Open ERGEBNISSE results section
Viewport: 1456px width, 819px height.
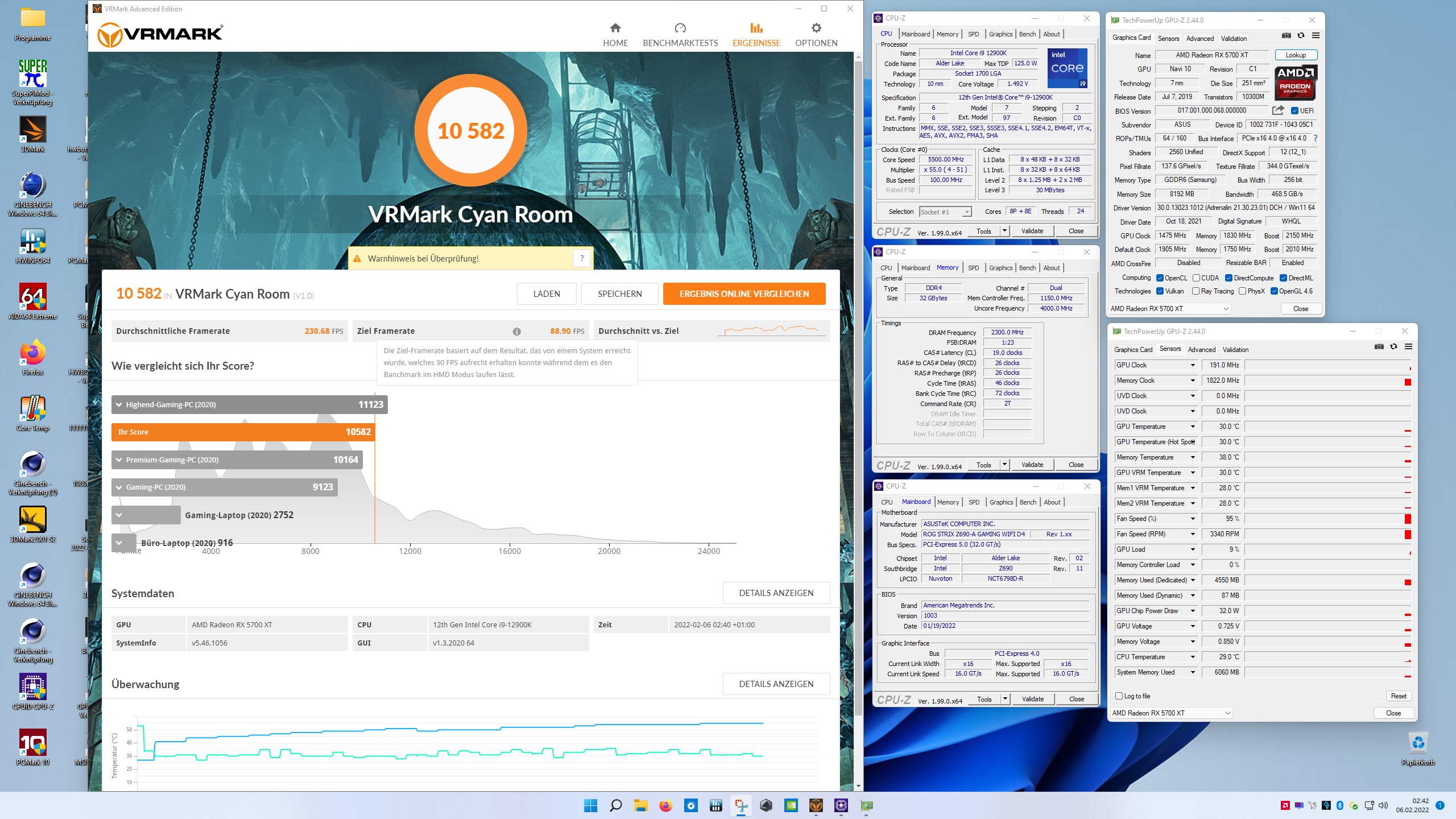[x=756, y=35]
